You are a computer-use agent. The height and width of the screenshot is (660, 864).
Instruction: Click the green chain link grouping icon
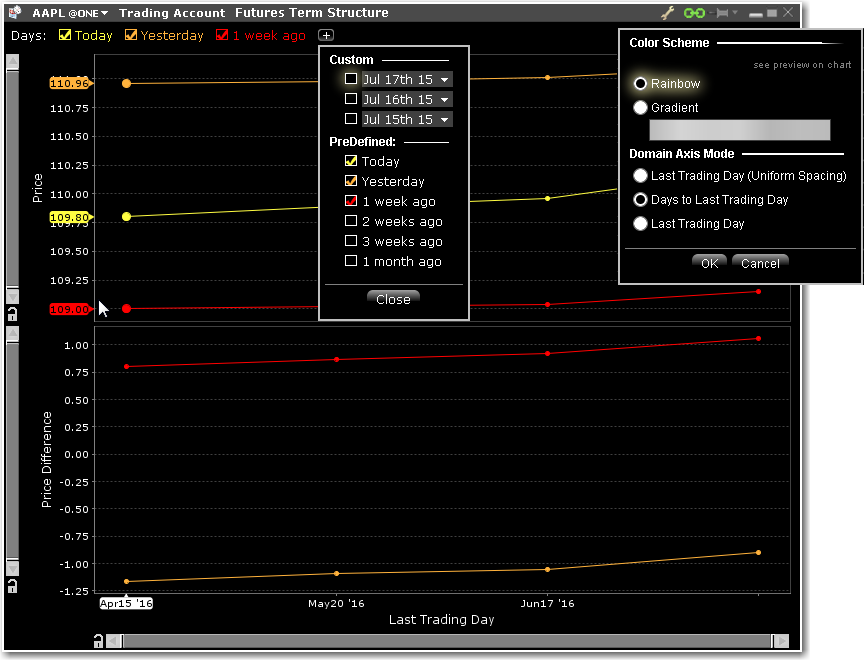(694, 13)
